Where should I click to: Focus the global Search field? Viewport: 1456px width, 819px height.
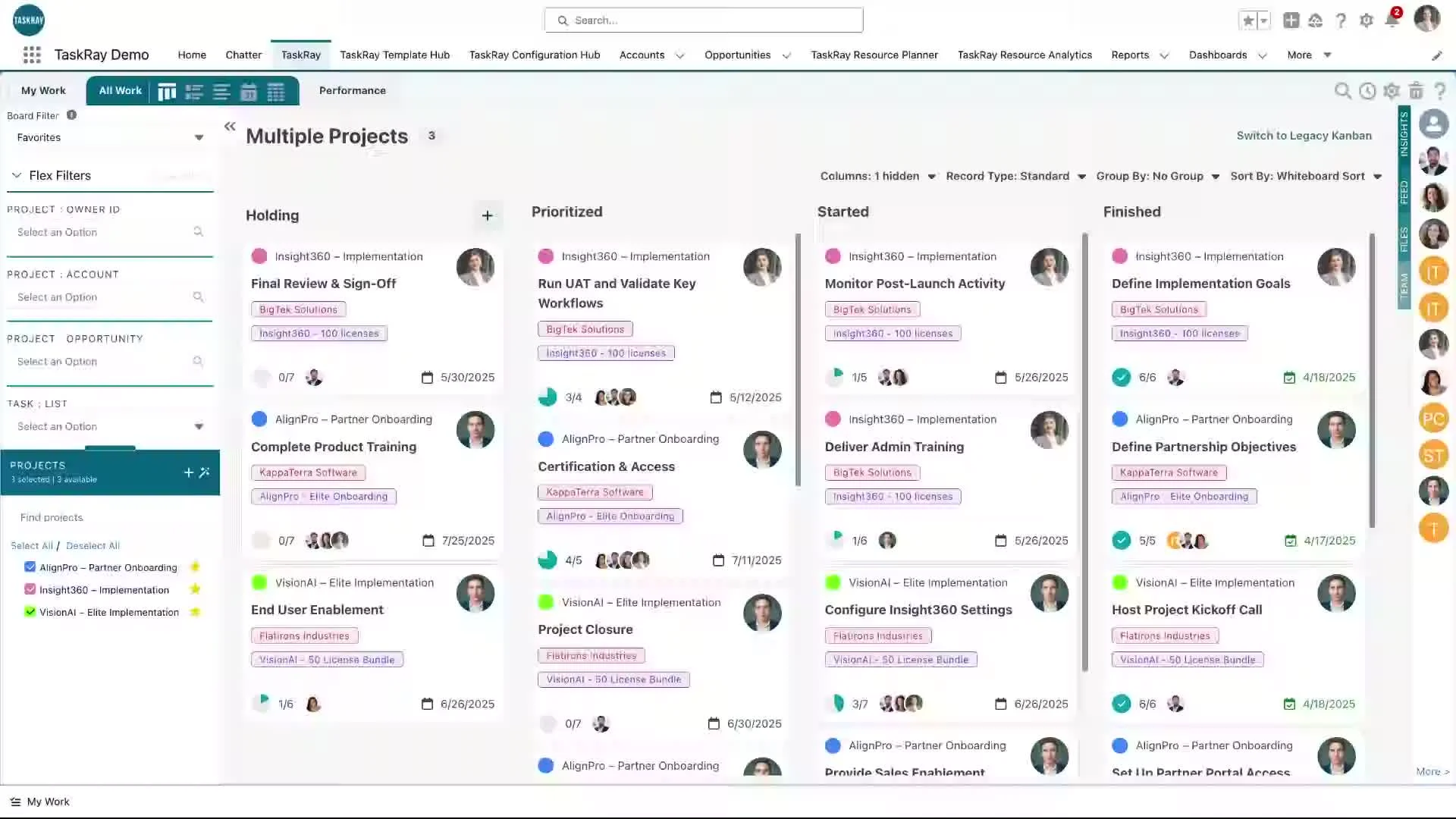704,20
